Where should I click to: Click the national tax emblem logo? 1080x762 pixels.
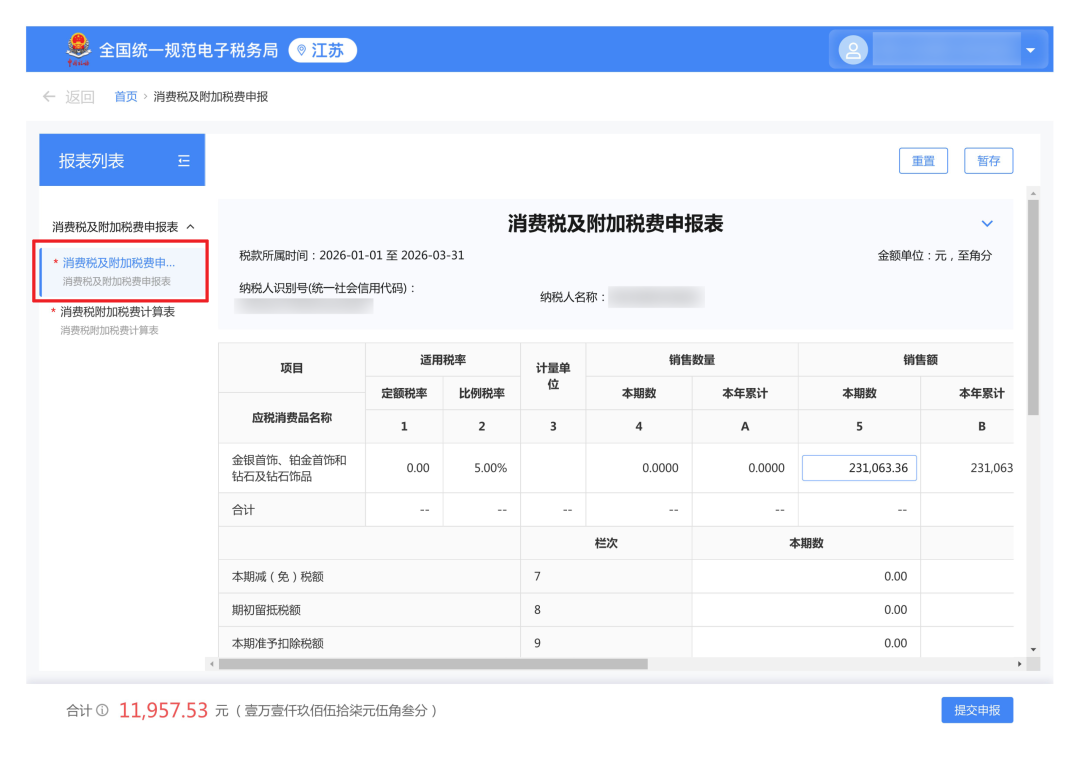pyautogui.click(x=79, y=49)
